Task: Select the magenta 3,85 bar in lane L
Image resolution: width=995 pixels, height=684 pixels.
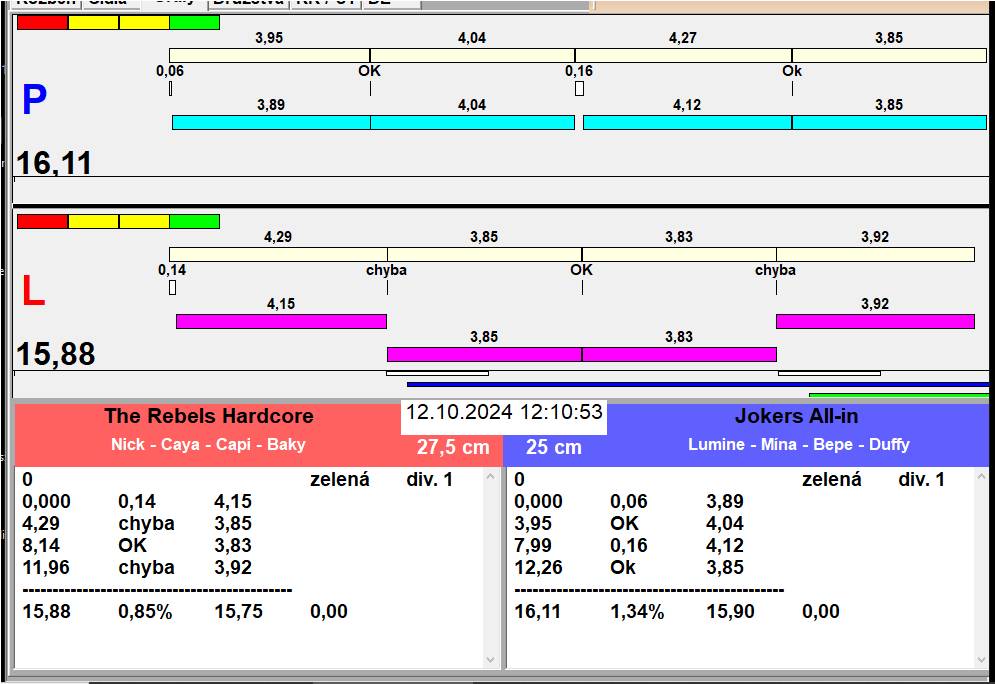Action: [485, 354]
